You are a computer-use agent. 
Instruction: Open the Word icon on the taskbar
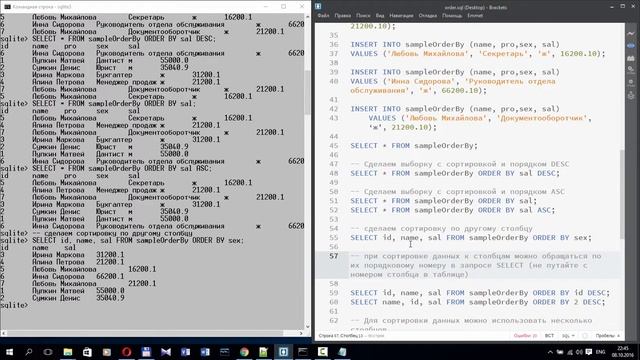205,351
